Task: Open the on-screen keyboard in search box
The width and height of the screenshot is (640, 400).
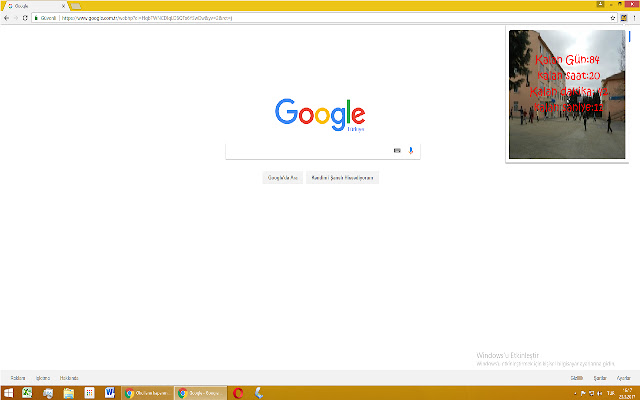Action: pyautogui.click(x=397, y=151)
